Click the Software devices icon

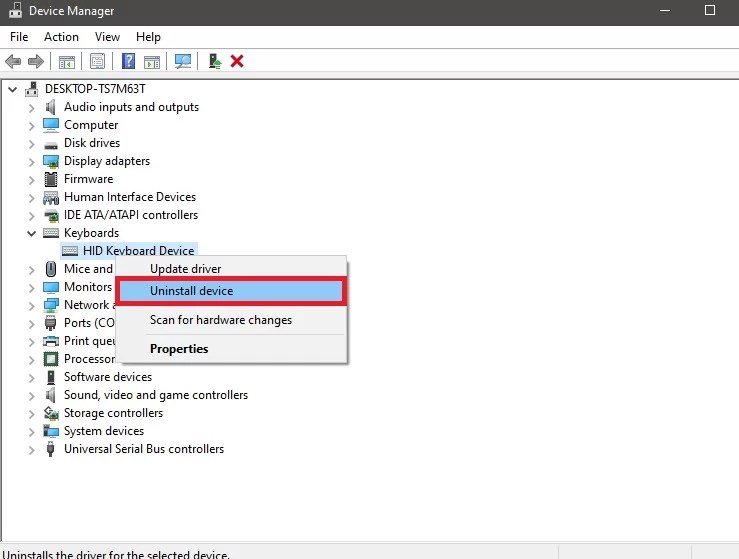[x=51, y=377]
